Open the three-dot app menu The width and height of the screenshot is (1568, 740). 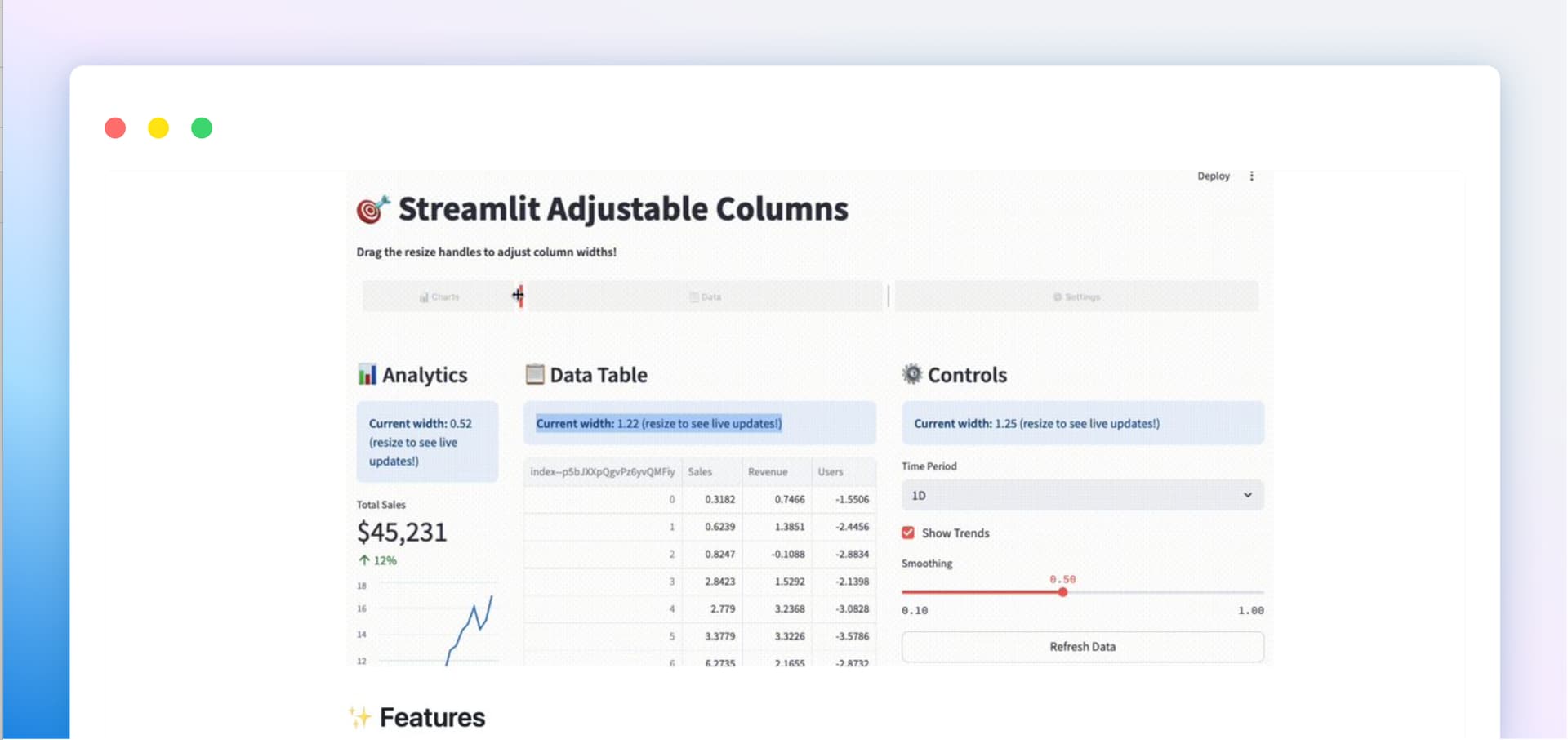(1251, 176)
